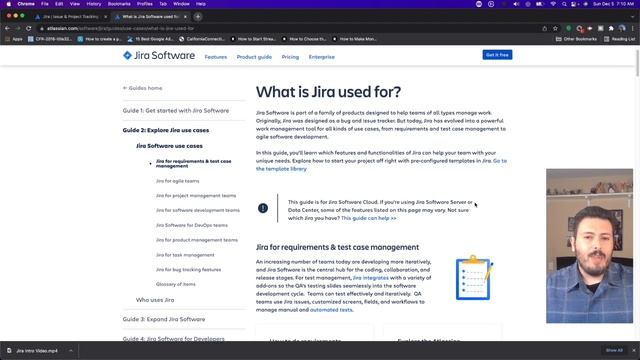Image resolution: width=640 pixels, height=360 pixels.
Task: Open Chrome's History menu
Action: pos(93,4)
